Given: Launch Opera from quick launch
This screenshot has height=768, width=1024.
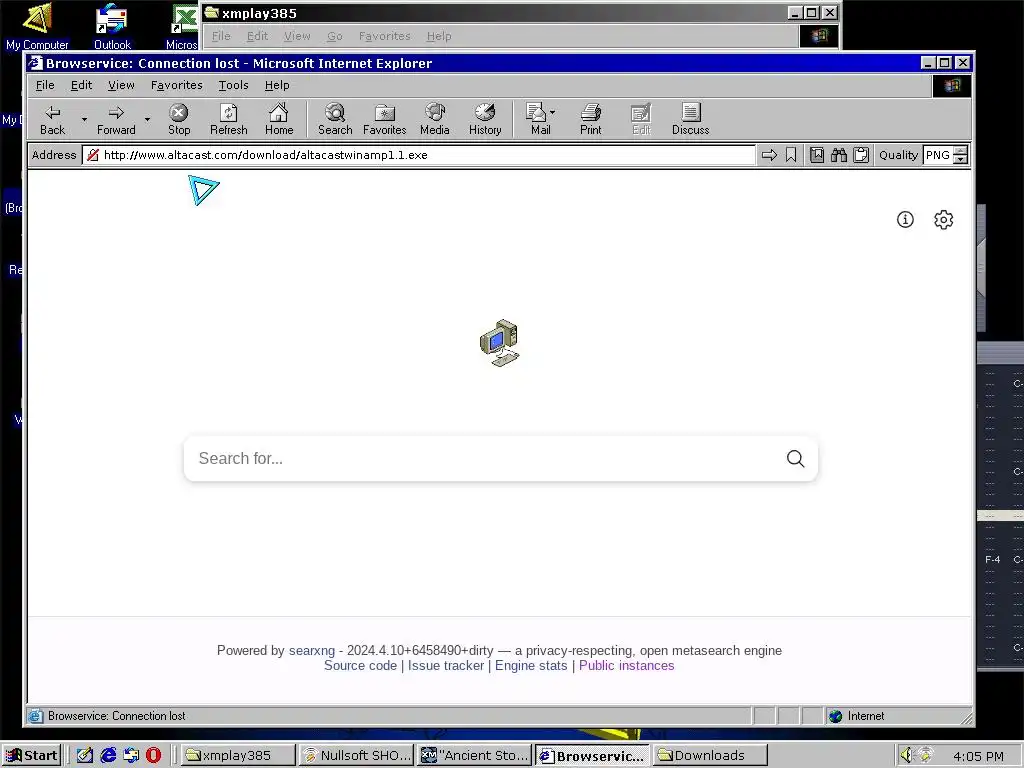Looking at the screenshot, I should [153, 756].
